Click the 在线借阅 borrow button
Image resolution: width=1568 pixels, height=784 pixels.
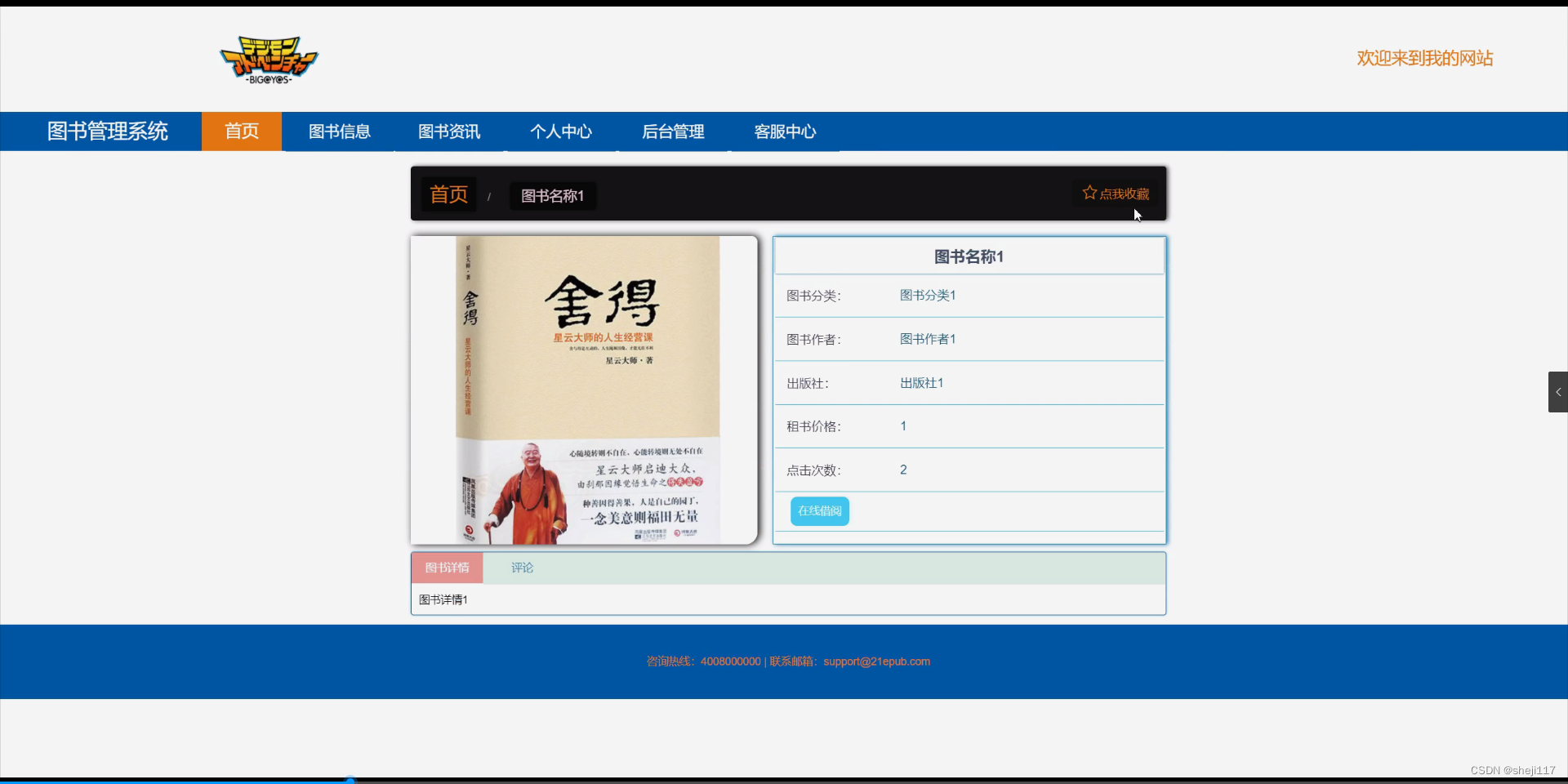(818, 510)
